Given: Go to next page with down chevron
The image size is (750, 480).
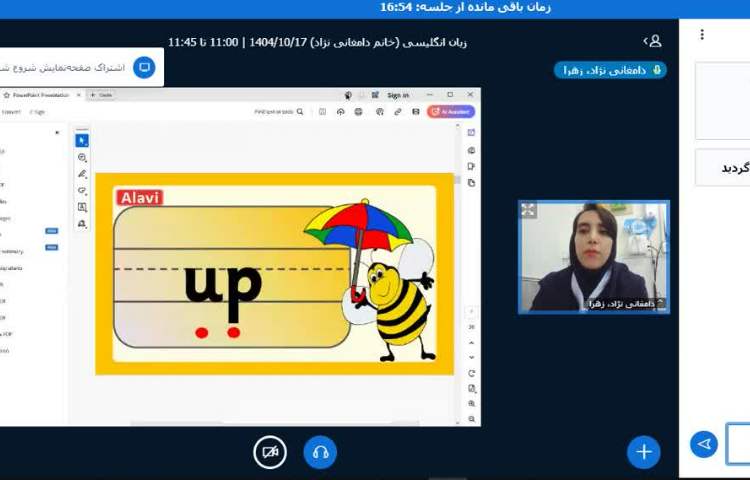Looking at the screenshot, I should pos(471,358).
